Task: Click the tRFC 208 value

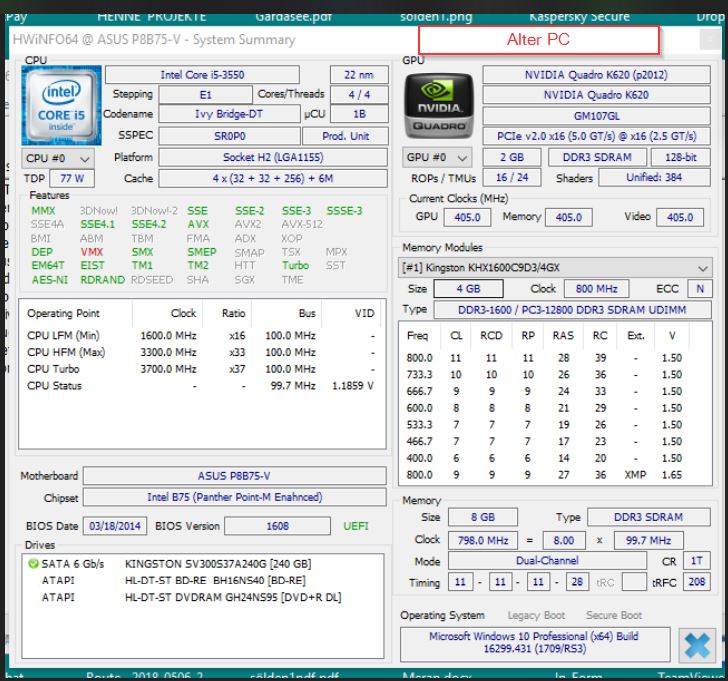Action: point(697,582)
